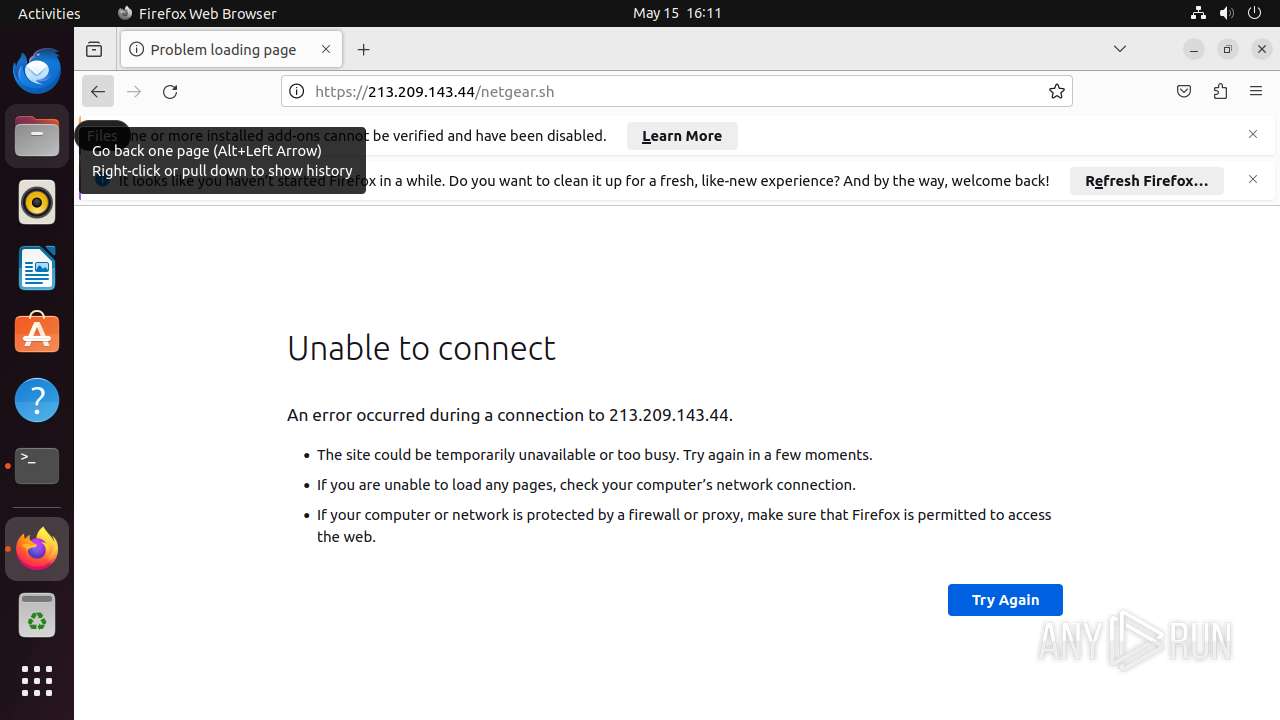This screenshot has height=720, width=1280.
Task: Open the system status menu power arrow
Action: pyautogui.click(x=1257, y=13)
